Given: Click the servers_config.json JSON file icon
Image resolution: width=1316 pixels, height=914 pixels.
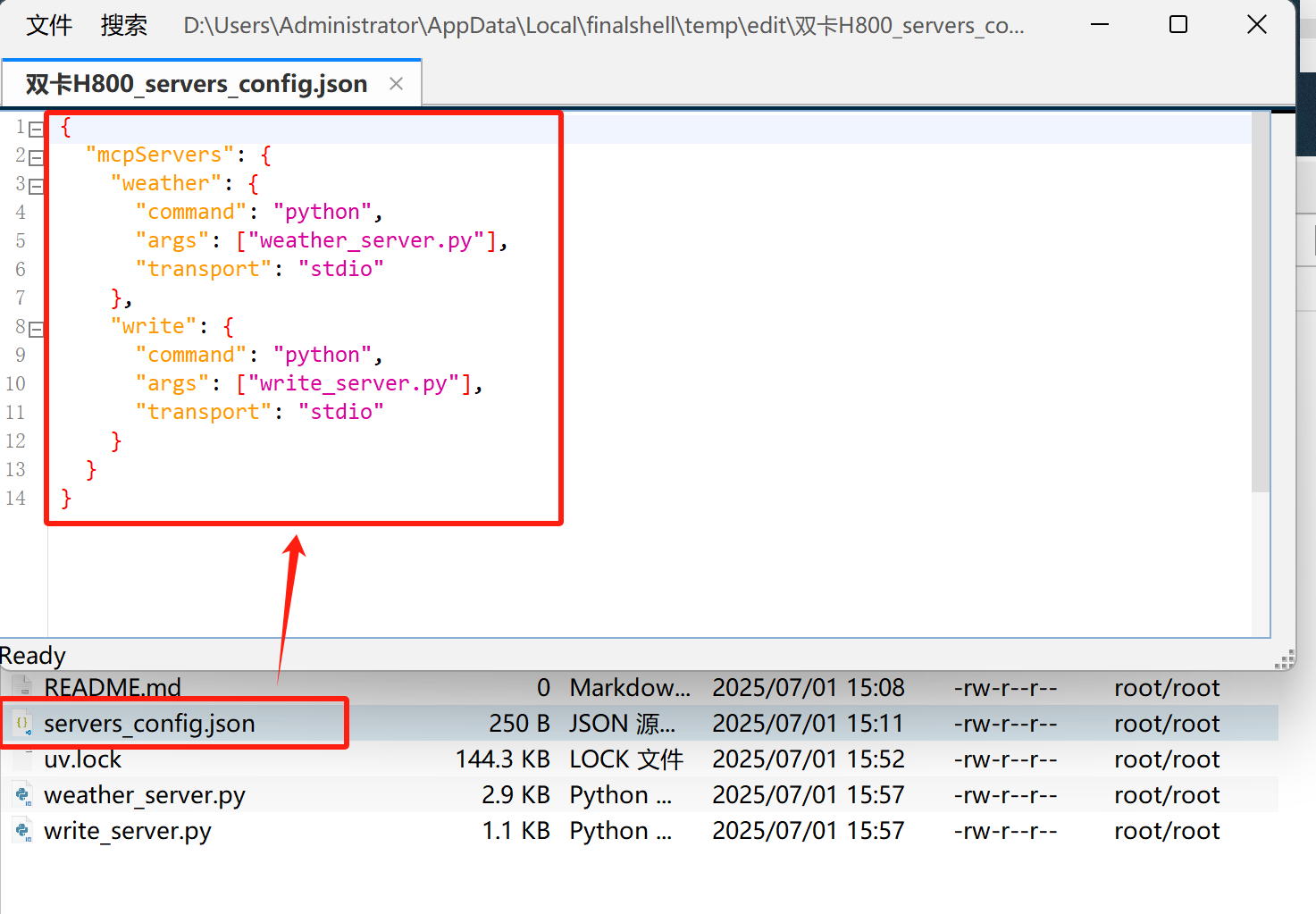Looking at the screenshot, I should click(x=22, y=723).
